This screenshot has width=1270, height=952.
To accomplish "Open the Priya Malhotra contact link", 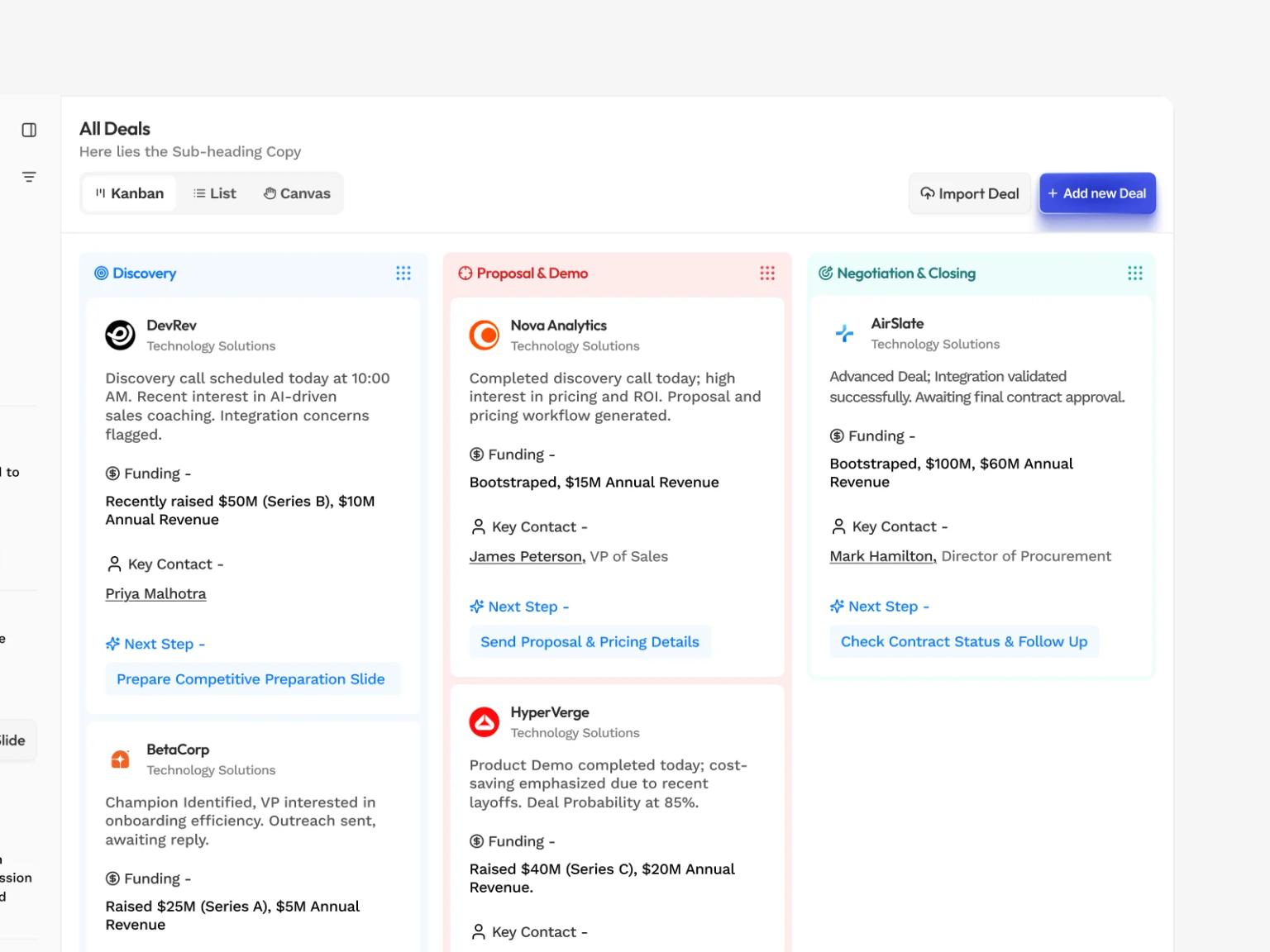I will tap(155, 593).
